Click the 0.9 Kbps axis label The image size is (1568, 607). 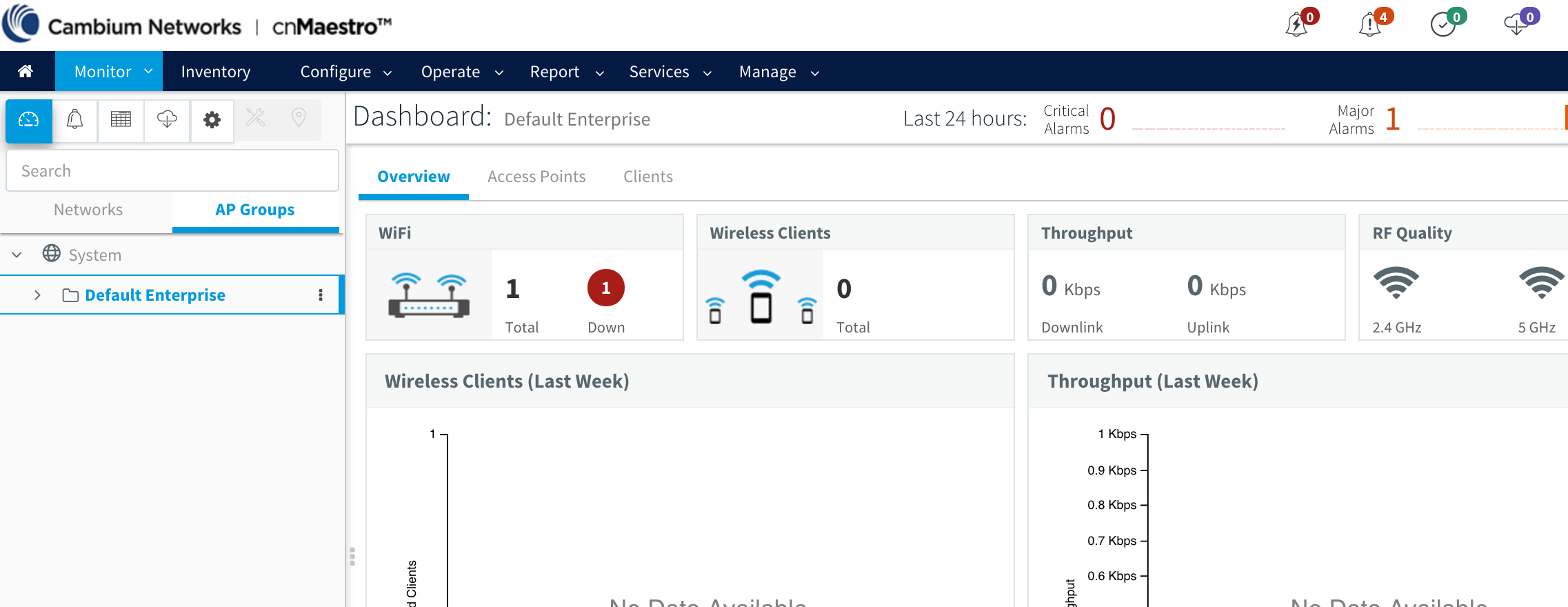point(1112,470)
